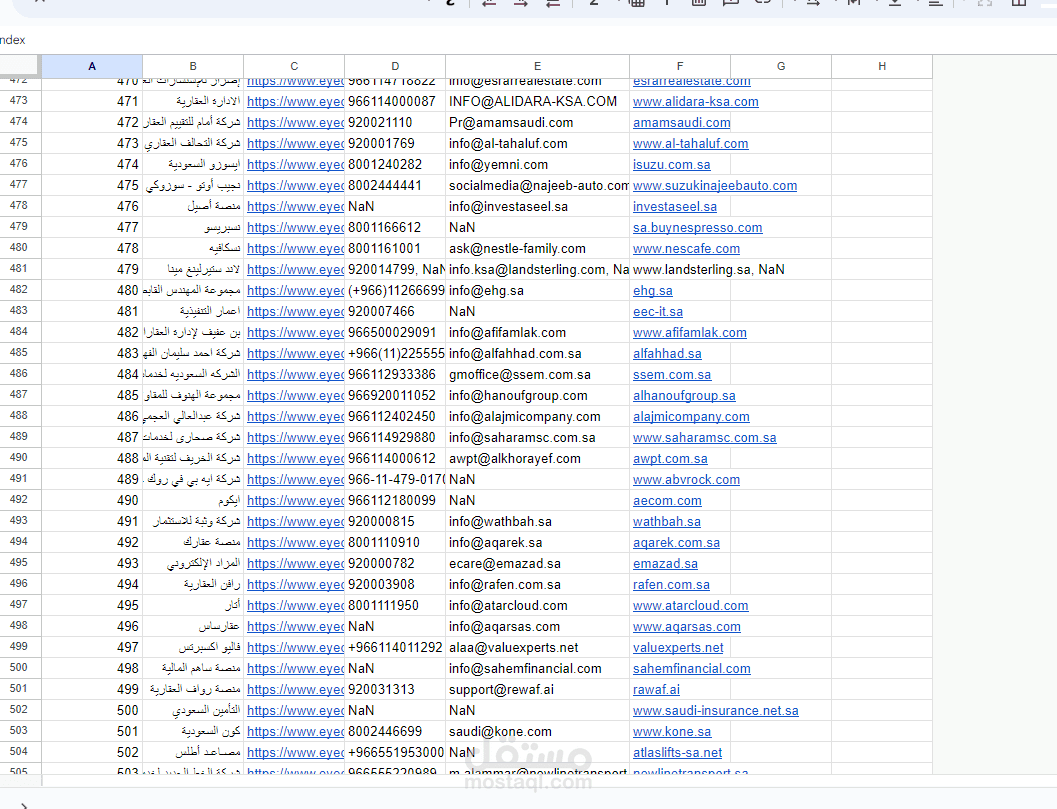
Task: Open the www.kone.sa link
Action: [672, 731]
